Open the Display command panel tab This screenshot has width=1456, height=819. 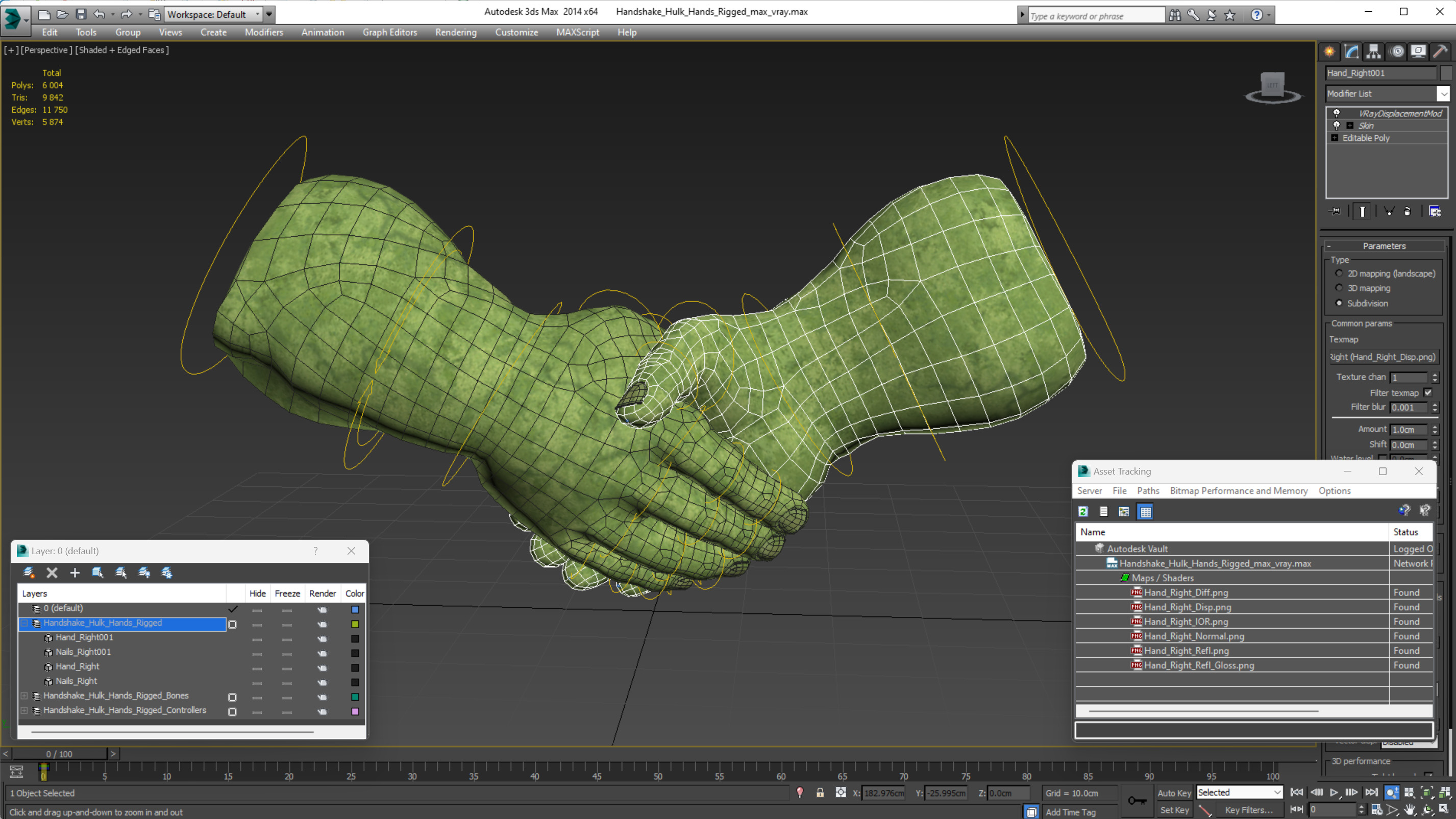(1418, 52)
